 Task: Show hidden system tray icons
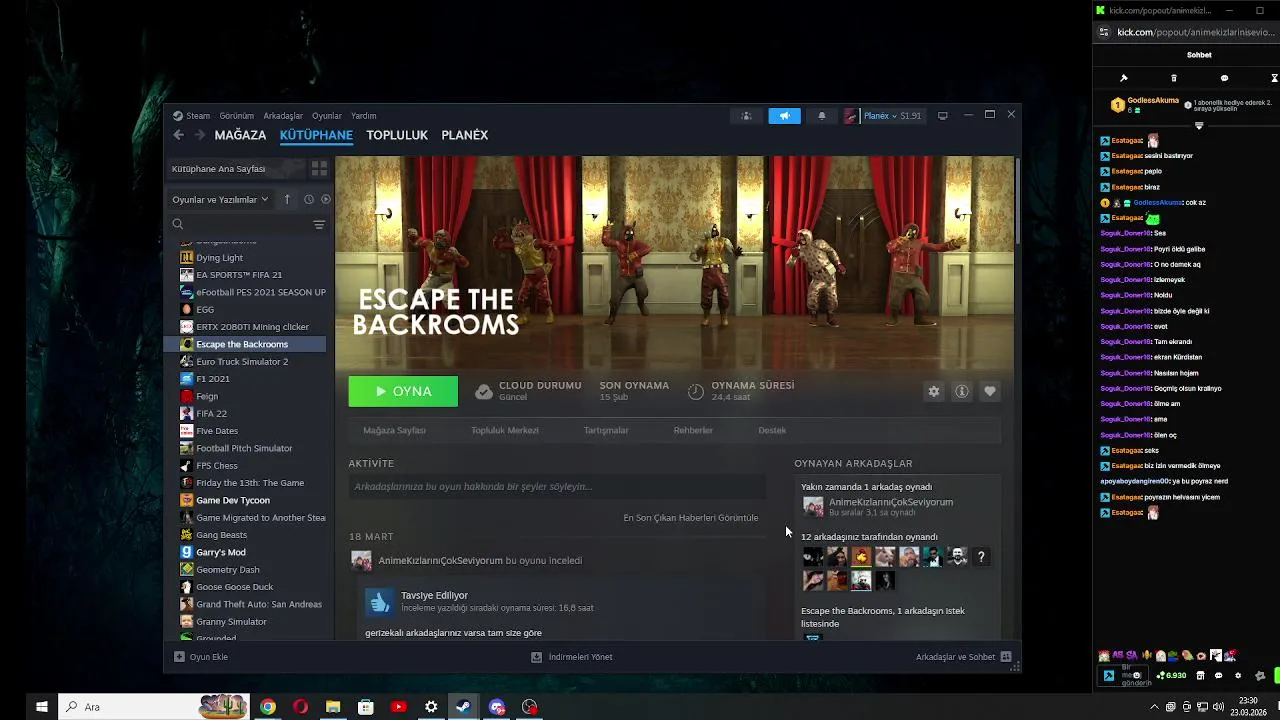point(1155,707)
